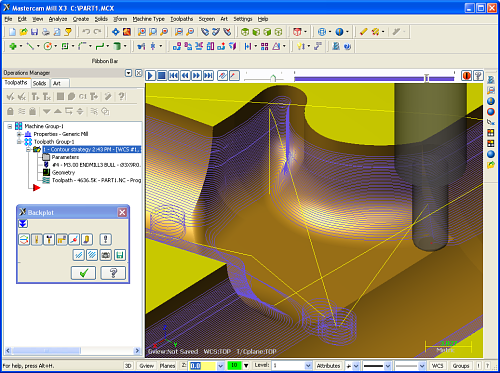Viewport: 500px width, 373px height.
Task: Click the Backplot help question mark button
Action: [x=113, y=273]
